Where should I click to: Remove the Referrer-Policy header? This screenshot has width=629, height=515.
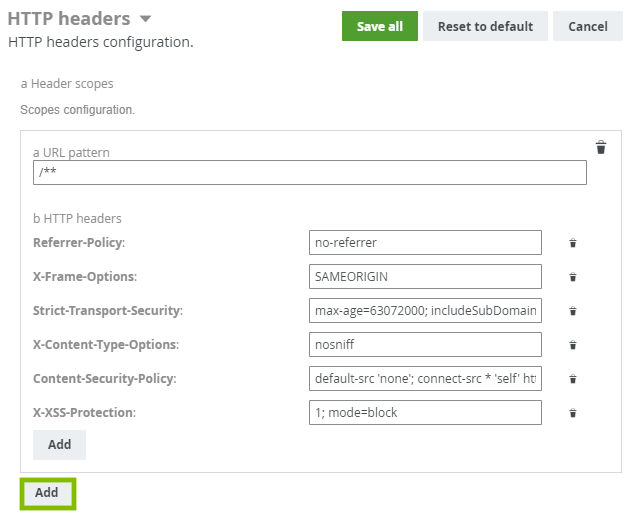pos(573,243)
